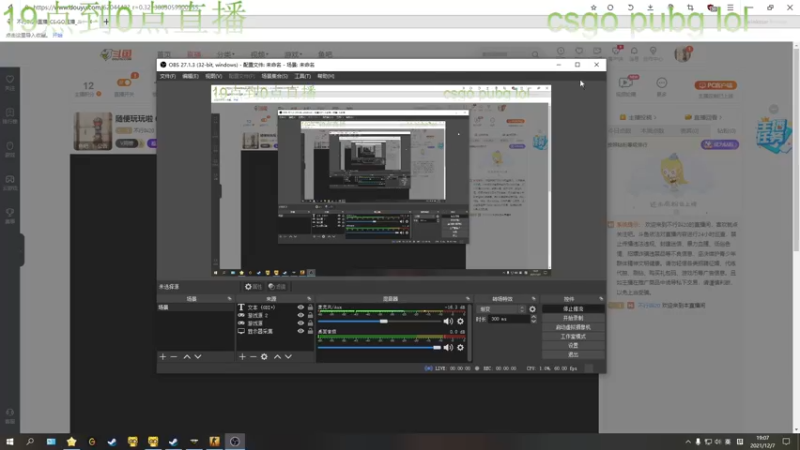Image resolution: width=800 pixels, height=450 pixels.
Task: Click the Douyu logo in the browser page
Action: coord(116,54)
